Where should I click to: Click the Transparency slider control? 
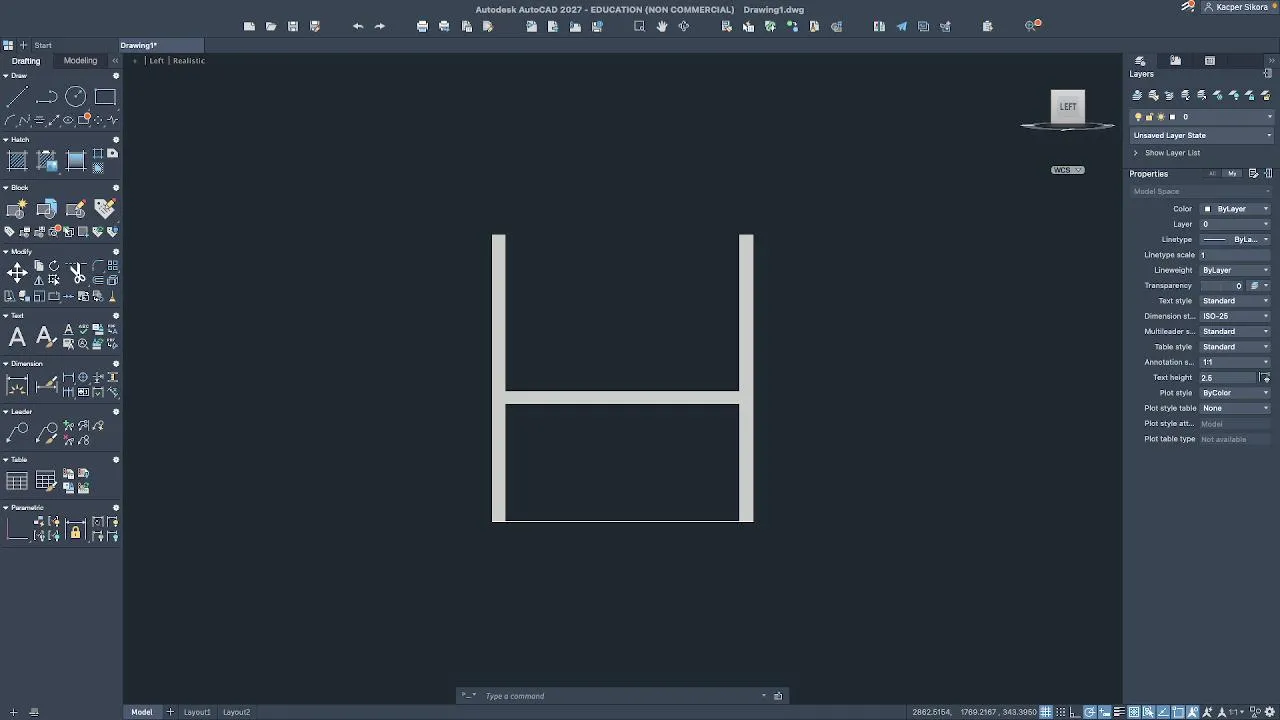(x=1220, y=286)
